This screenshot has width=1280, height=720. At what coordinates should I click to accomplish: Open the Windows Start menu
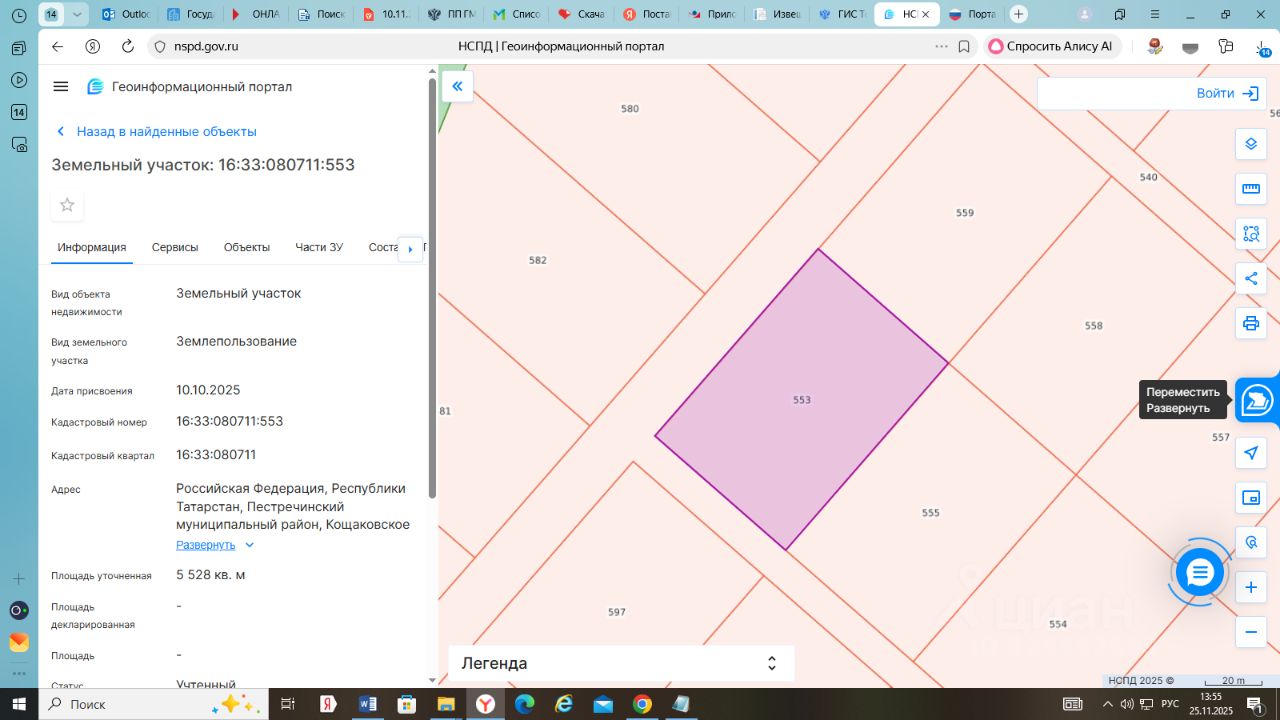[x=18, y=704]
